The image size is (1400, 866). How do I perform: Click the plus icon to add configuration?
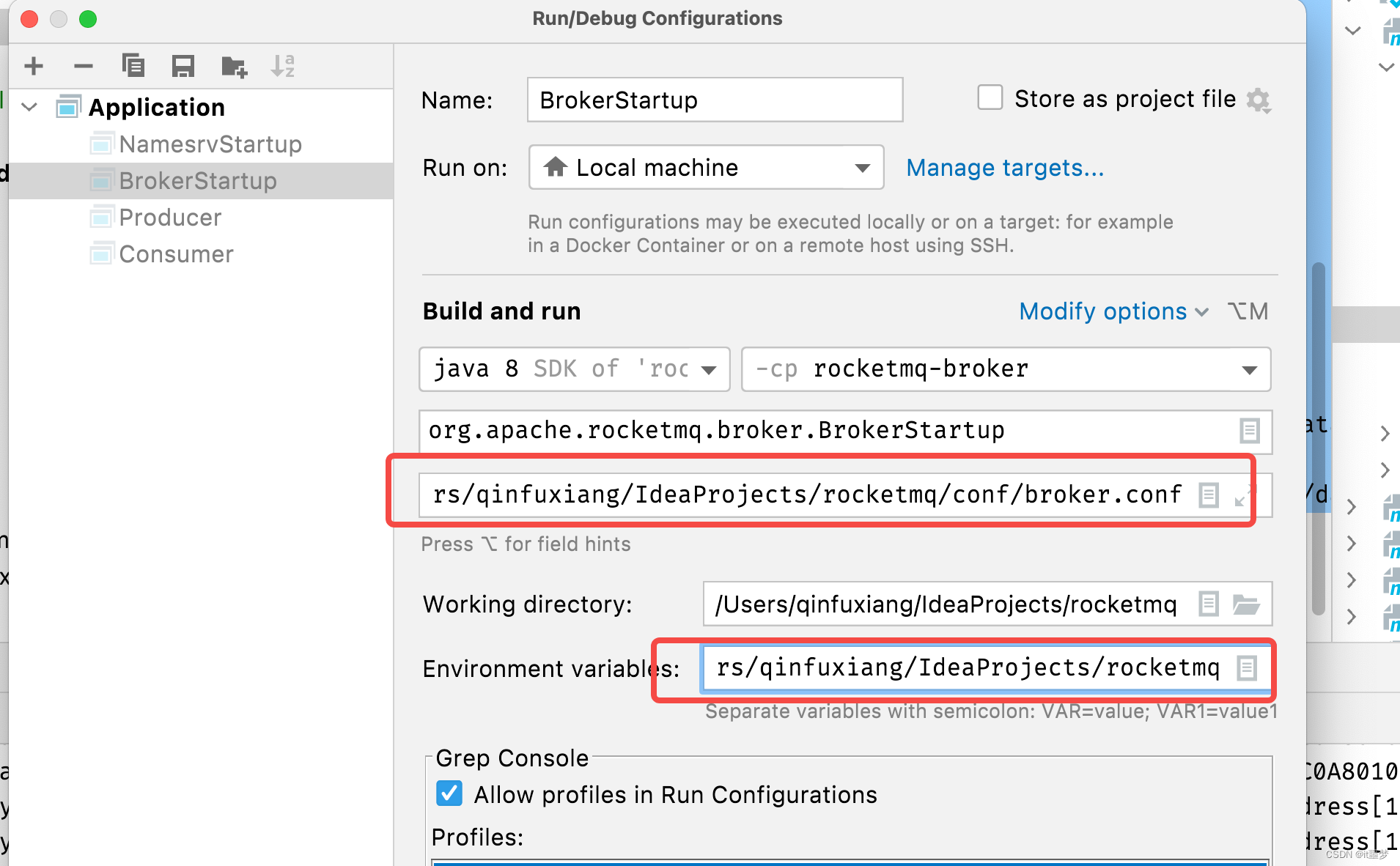(x=34, y=67)
